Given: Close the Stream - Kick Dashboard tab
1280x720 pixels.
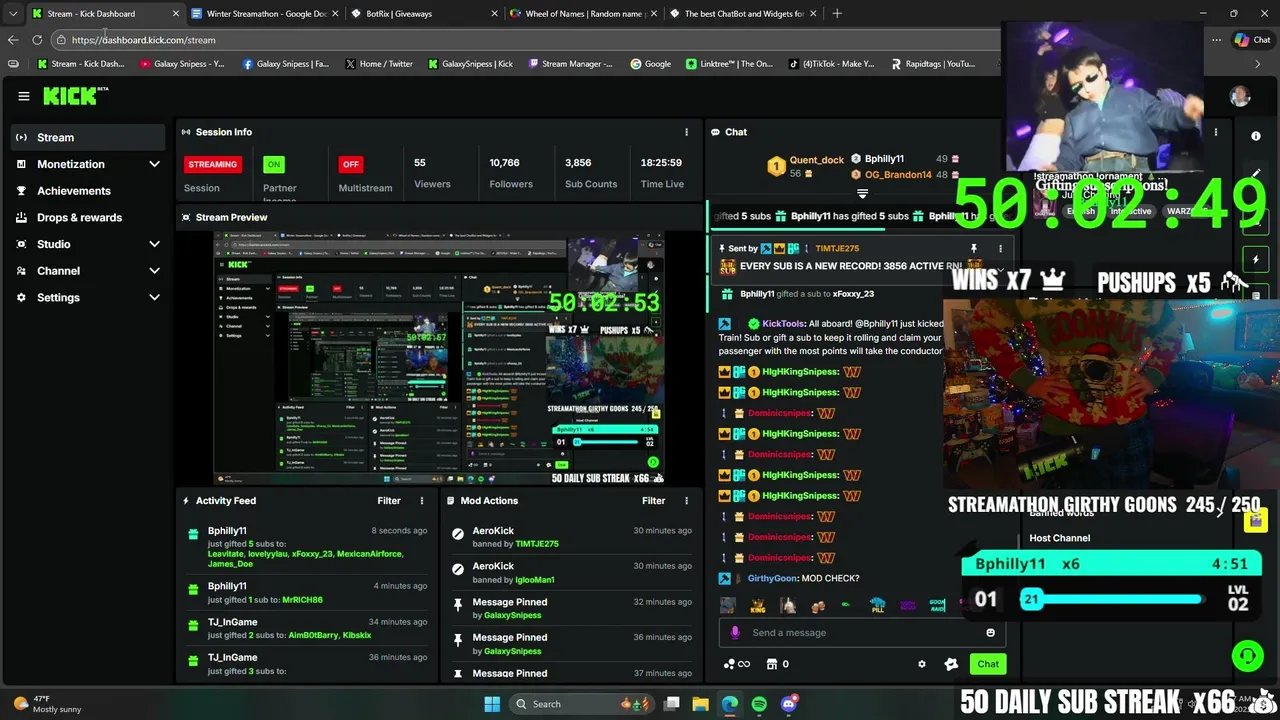Looking at the screenshot, I should (x=176, y=14).
